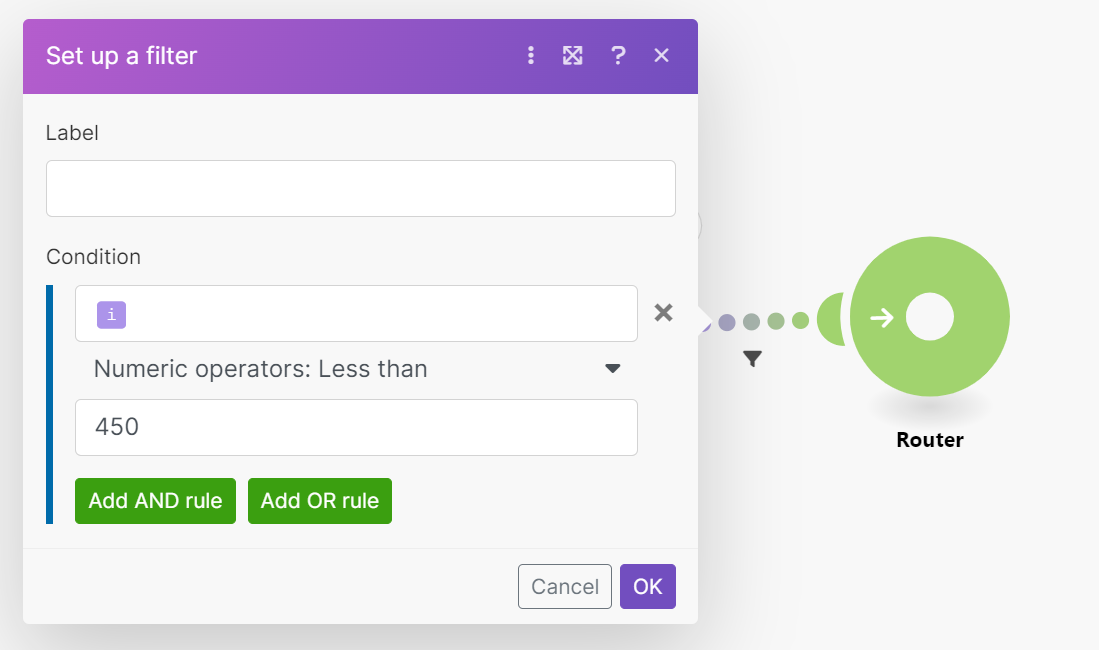Confirm the filter with OK
Screen dimensions: 1099x650
pyautogui.click(x=647, y=587)
